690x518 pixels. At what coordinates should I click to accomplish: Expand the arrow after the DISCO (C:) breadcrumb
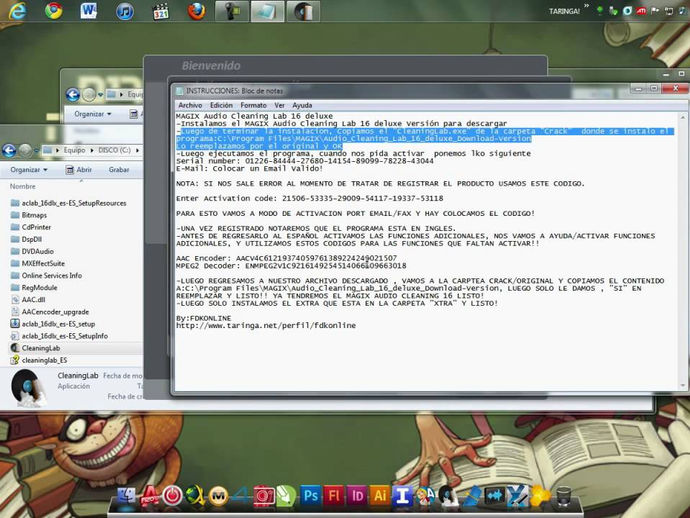(x=137, y=151)
